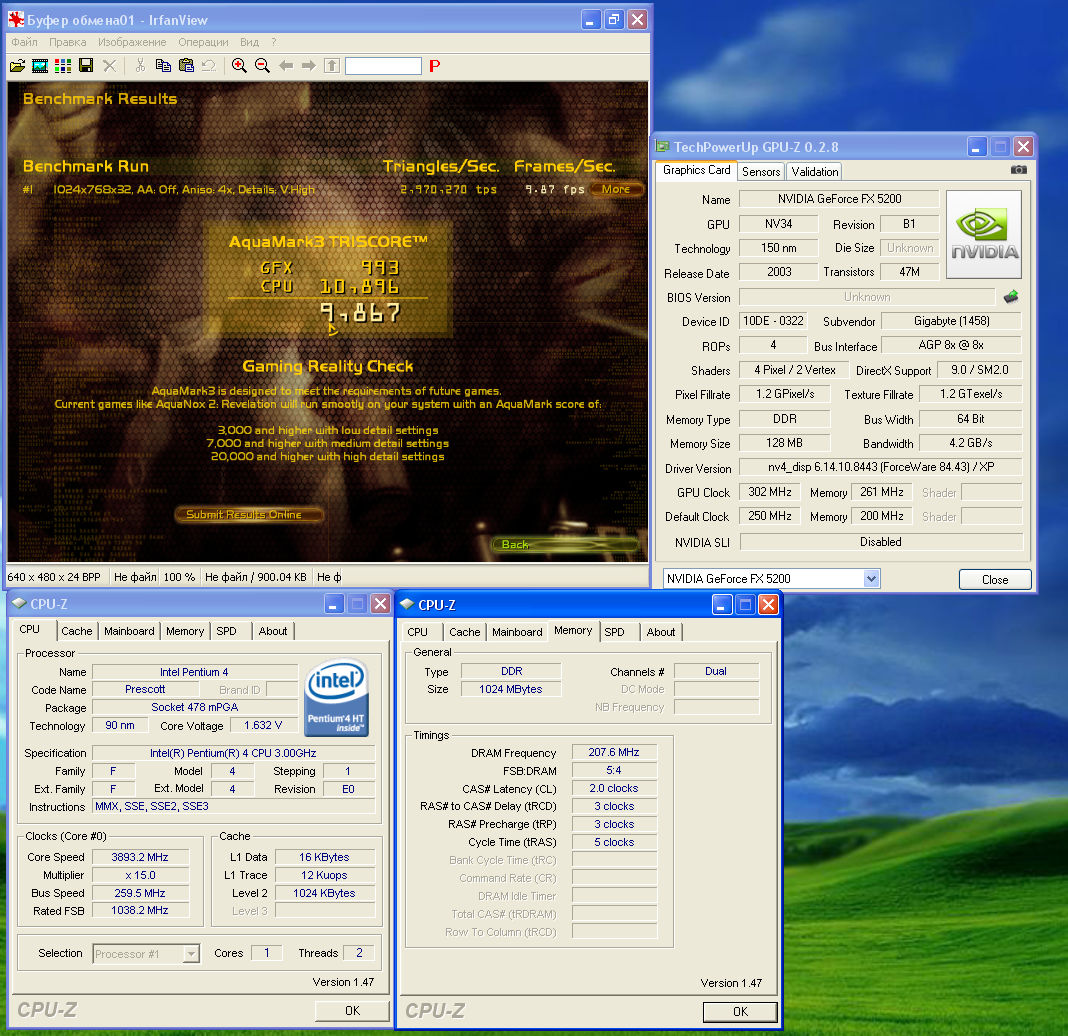Screen dimensions: 1068x1036
Task: Click the 640 x 480 x 24 BPP status entry
Action: point(54,577)
